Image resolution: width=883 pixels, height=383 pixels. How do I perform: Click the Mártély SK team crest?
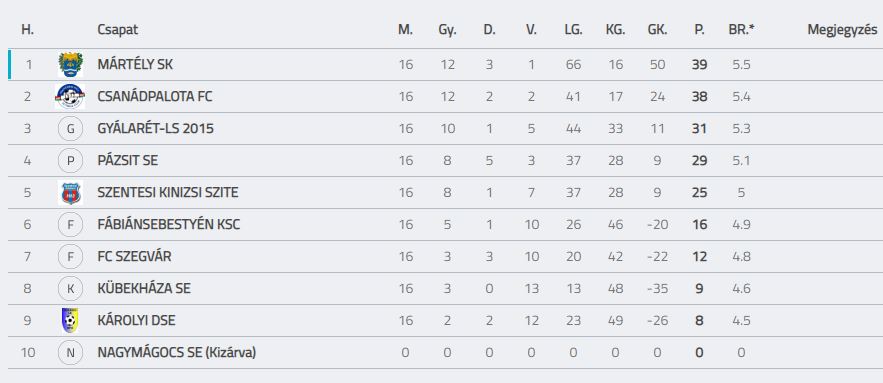[70, 65]
